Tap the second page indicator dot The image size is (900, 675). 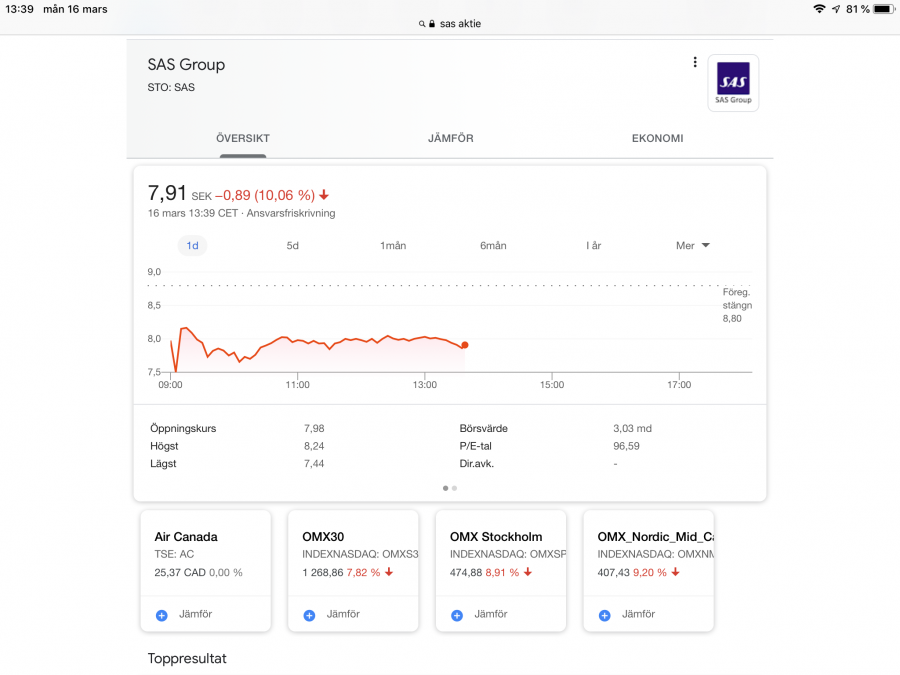coord(455,488)
